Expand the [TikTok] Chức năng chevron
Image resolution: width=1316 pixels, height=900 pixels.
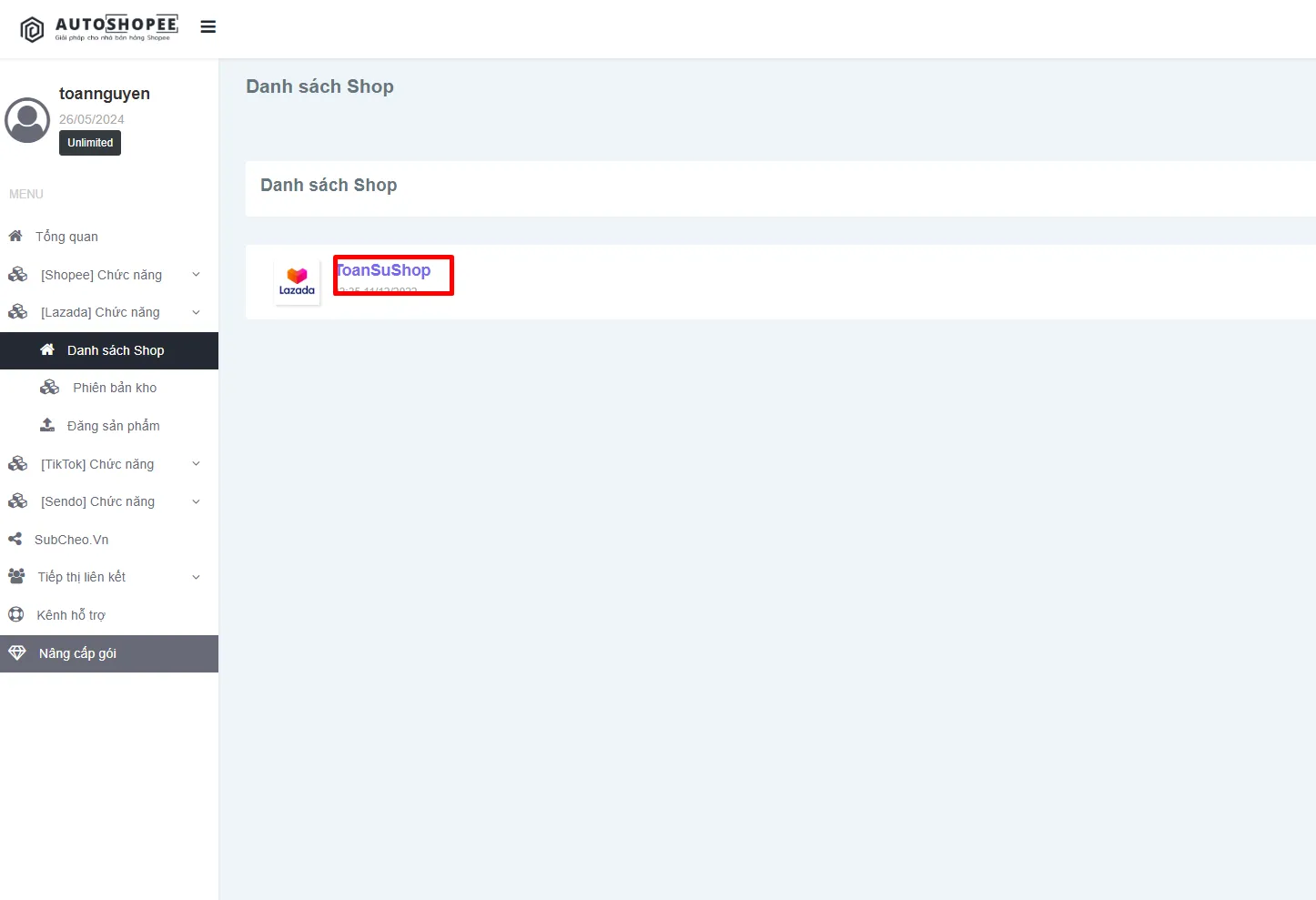(x=196, y=464)
